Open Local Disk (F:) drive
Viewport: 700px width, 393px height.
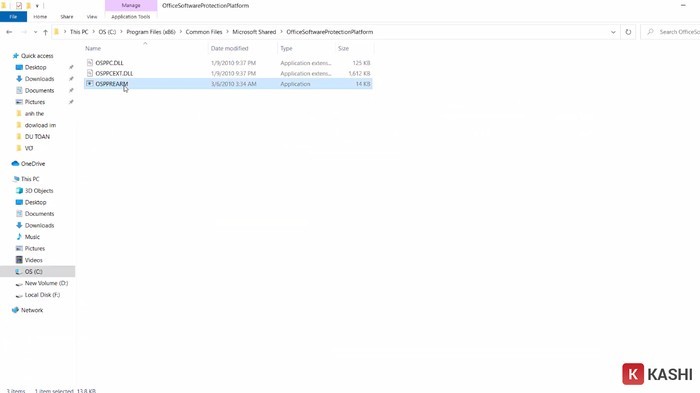click(x=42, y=295)
